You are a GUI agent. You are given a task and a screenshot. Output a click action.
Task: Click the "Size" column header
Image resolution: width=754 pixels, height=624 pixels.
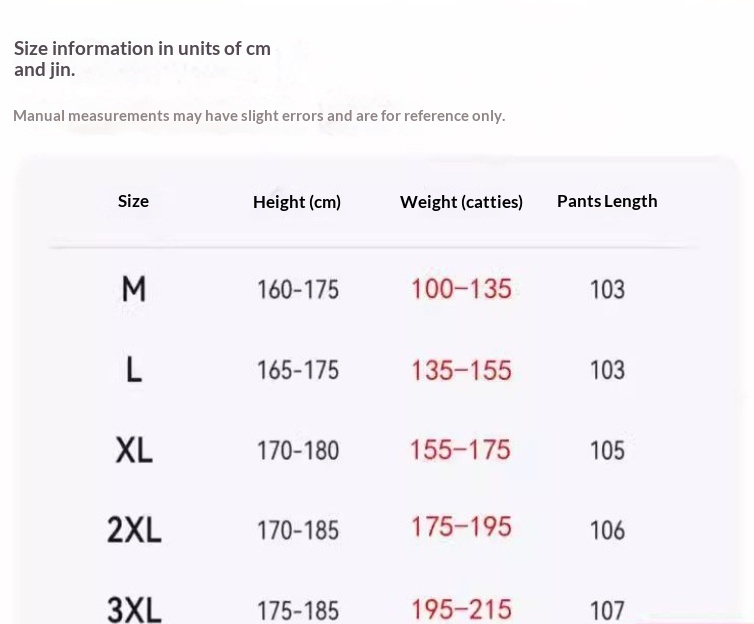click(x=133, y=201)
